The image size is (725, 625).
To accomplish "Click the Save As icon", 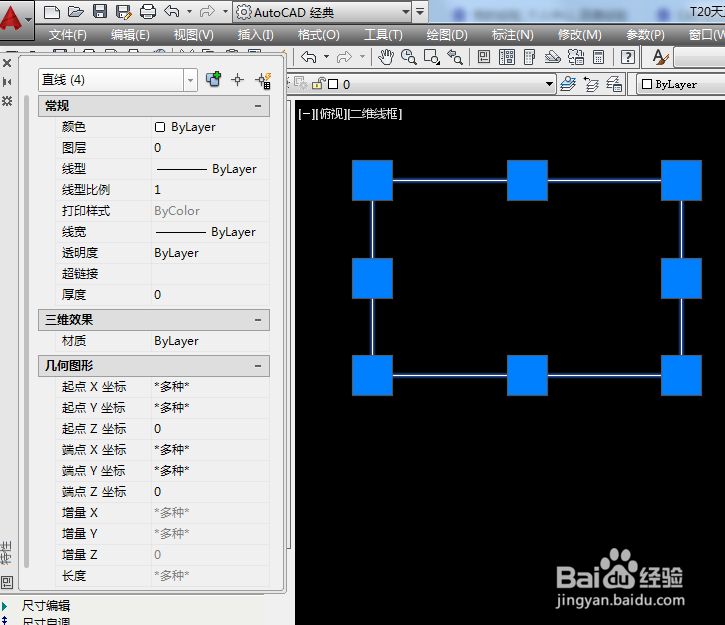I will point(123,12).
